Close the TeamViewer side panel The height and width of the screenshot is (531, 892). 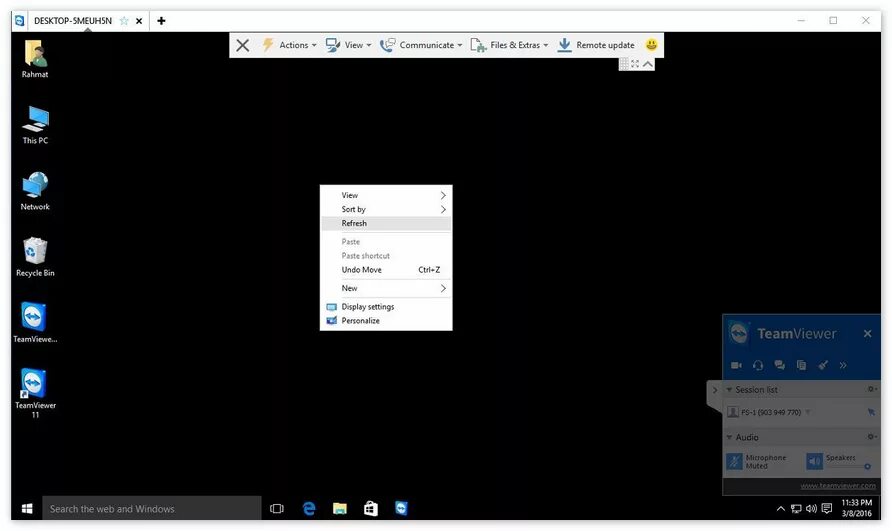(867, 334)
